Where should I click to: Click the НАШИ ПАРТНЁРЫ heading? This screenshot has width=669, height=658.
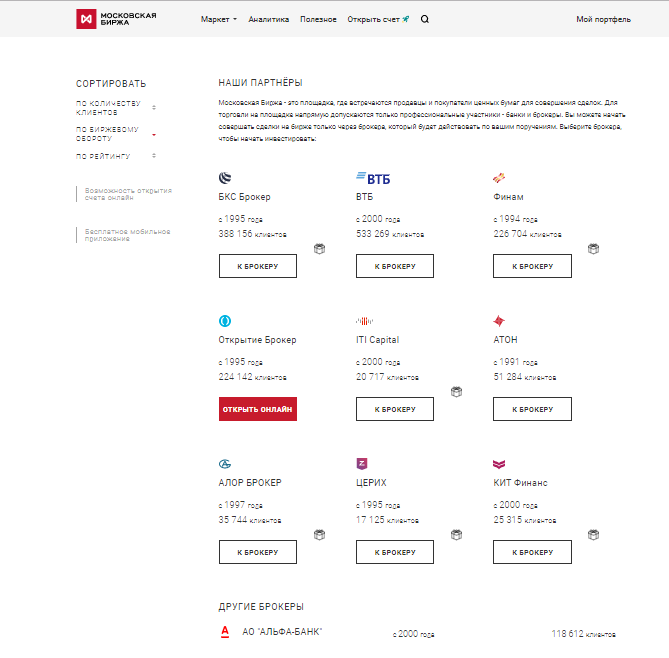tap(260, 83)
